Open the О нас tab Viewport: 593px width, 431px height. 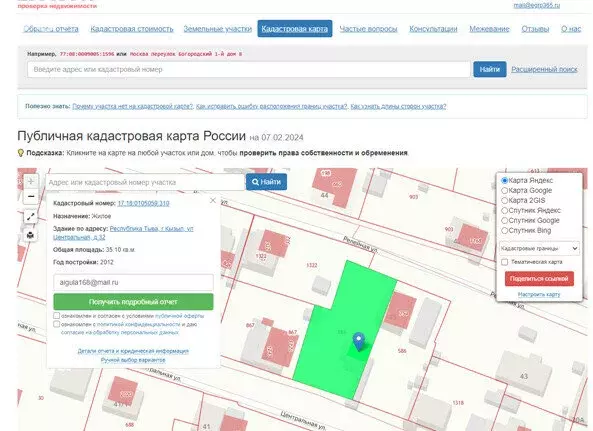571,29
